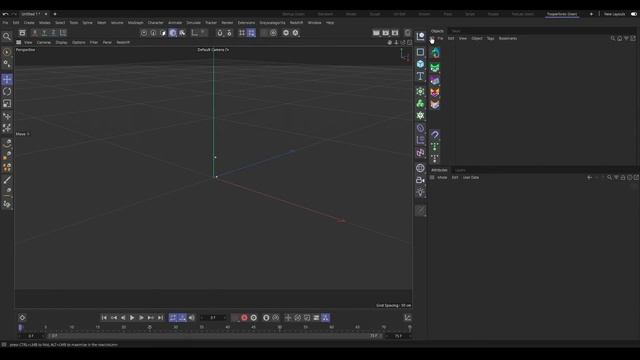Toggle Z axis lock

pos(53,33)
